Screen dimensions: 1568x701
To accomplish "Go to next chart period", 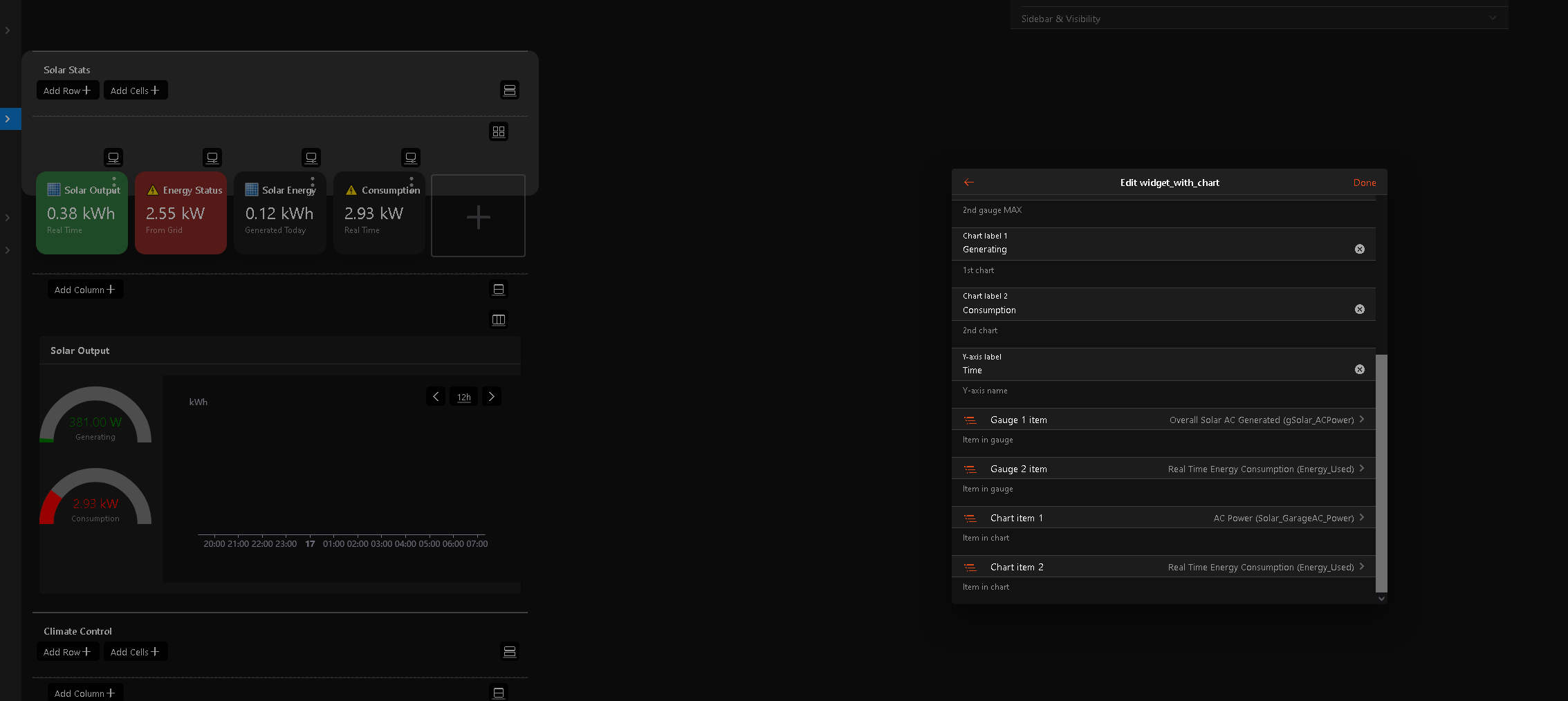I will (x=492, y=397).
